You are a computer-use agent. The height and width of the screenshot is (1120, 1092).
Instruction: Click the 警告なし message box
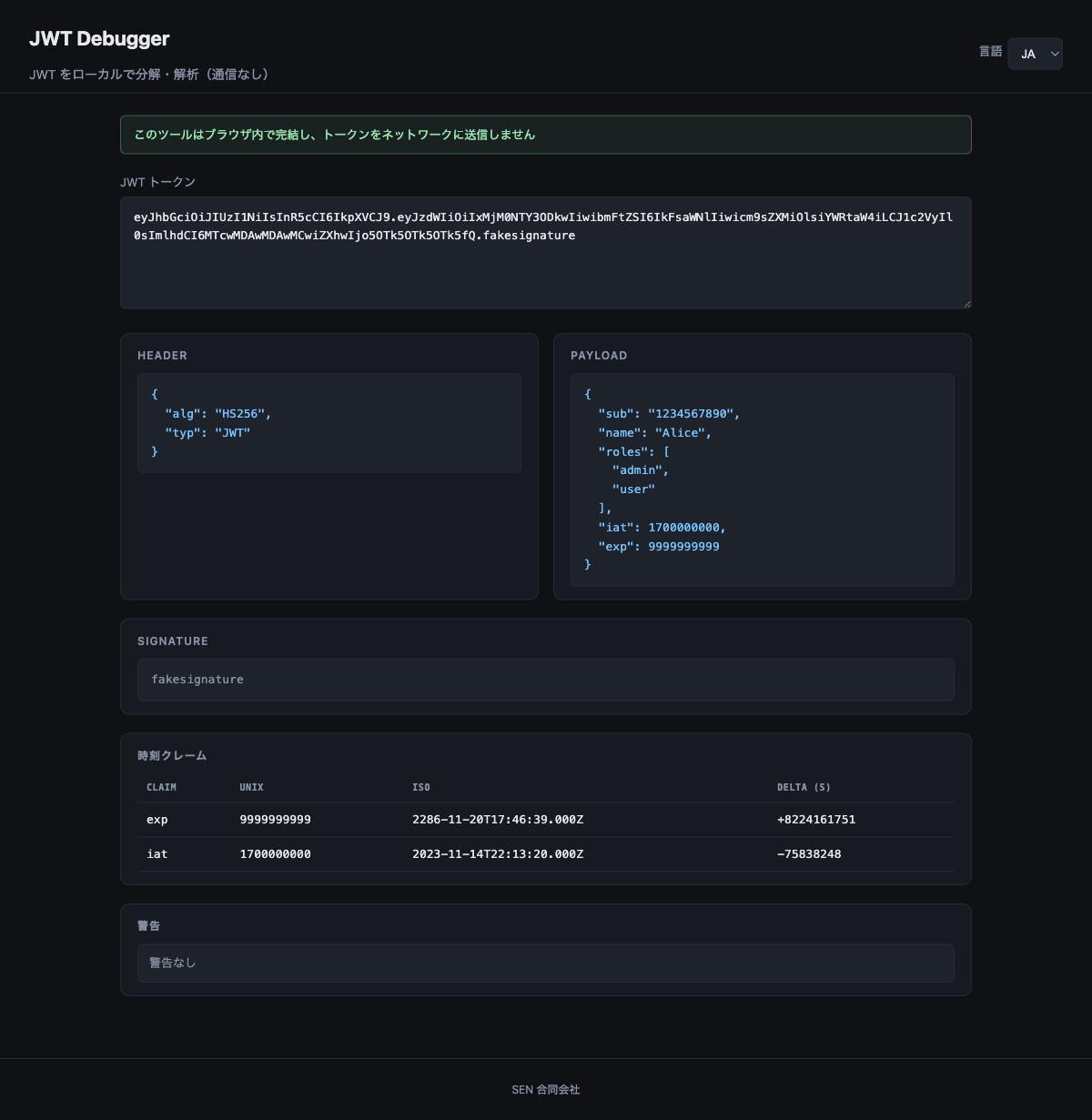click(x=546, y=963)
